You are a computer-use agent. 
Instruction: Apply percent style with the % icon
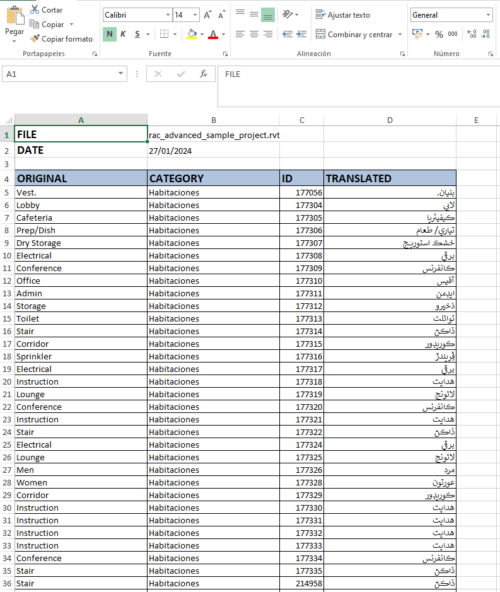[439, 34]
